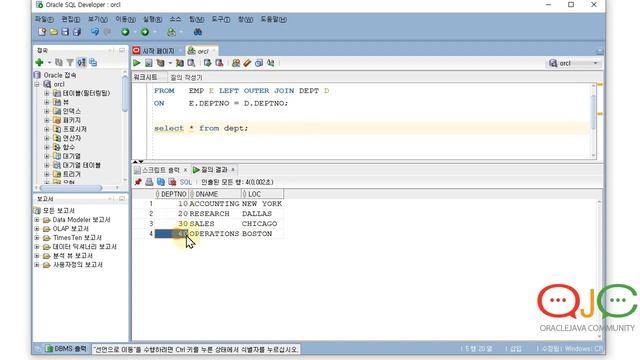Viewport: 640px width, 360px height.
Task: Select the 대기열 테이블 tree item
Action: coord(78,165)
